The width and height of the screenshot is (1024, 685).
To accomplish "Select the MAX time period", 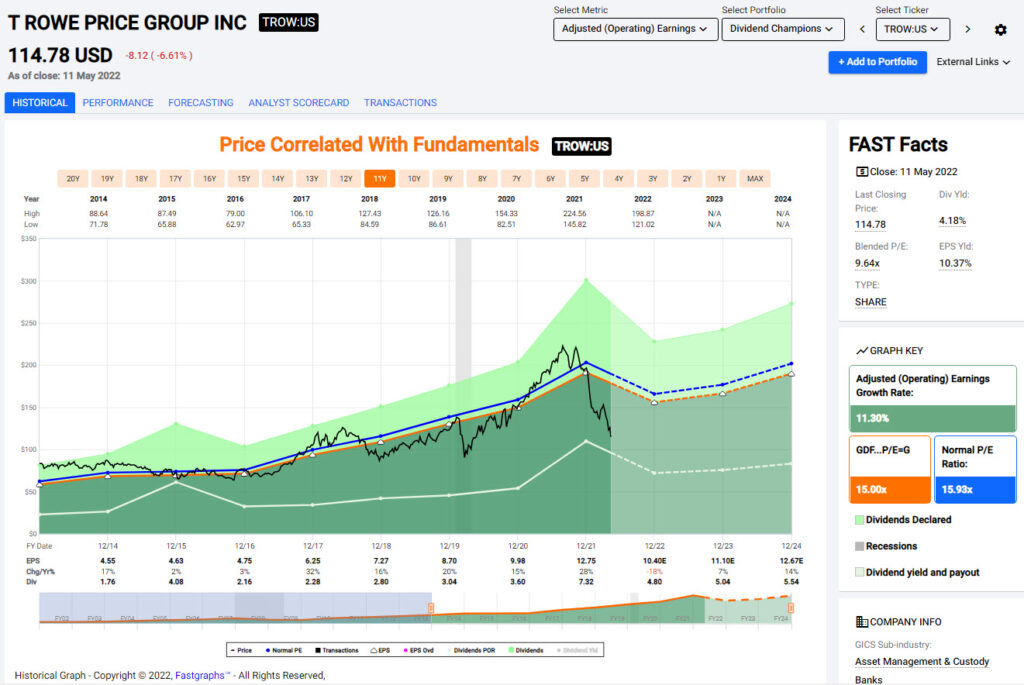I will tap(755, 178).
